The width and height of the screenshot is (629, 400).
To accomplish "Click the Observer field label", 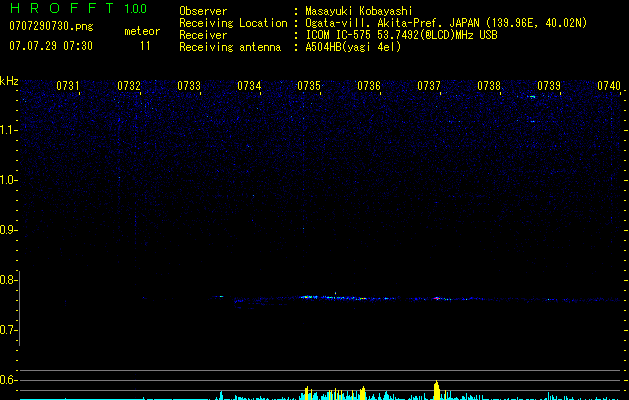I will tap(203, 11).
